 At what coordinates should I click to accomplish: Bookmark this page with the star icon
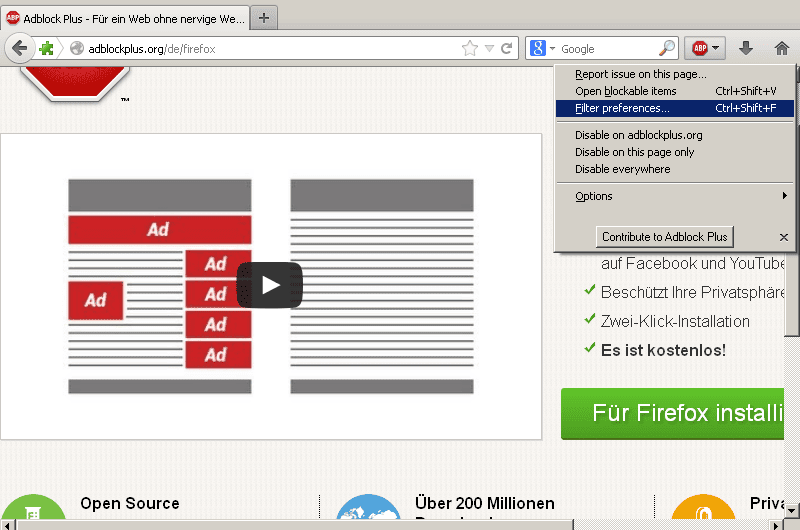tap(469, 48)
